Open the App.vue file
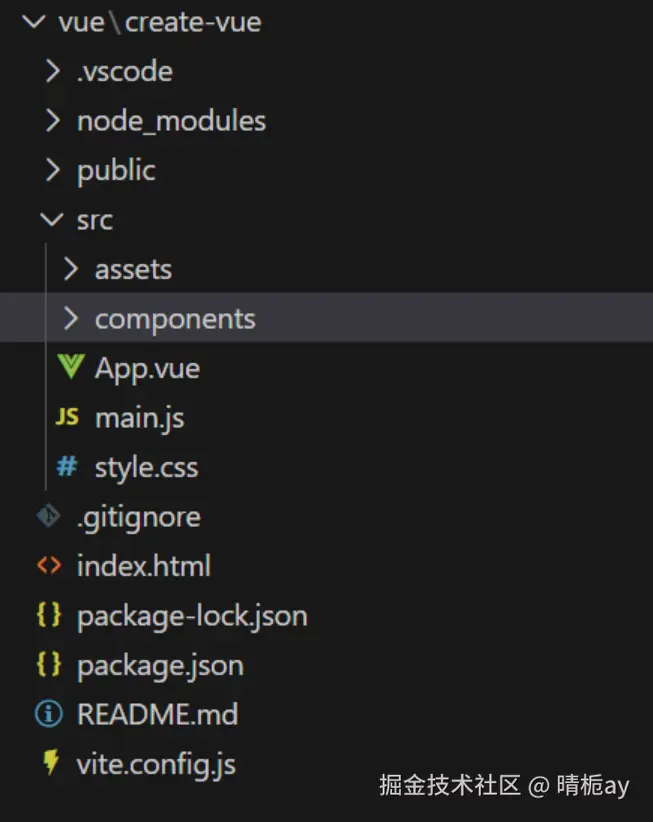 tap(147, 368)
